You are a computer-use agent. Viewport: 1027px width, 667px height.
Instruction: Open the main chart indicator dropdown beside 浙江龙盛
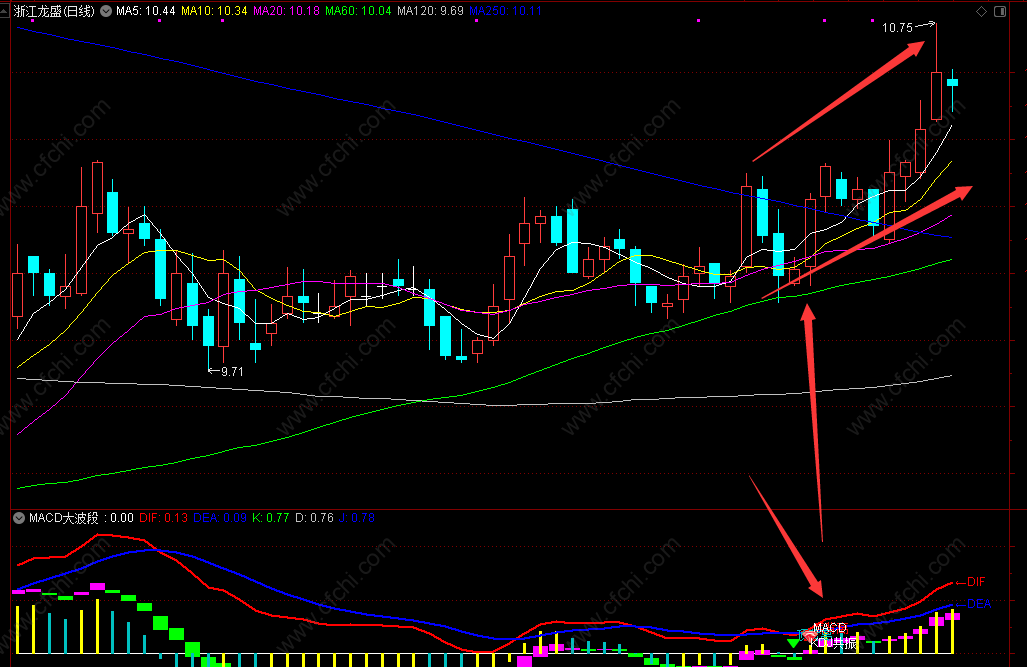coord(105,11)
